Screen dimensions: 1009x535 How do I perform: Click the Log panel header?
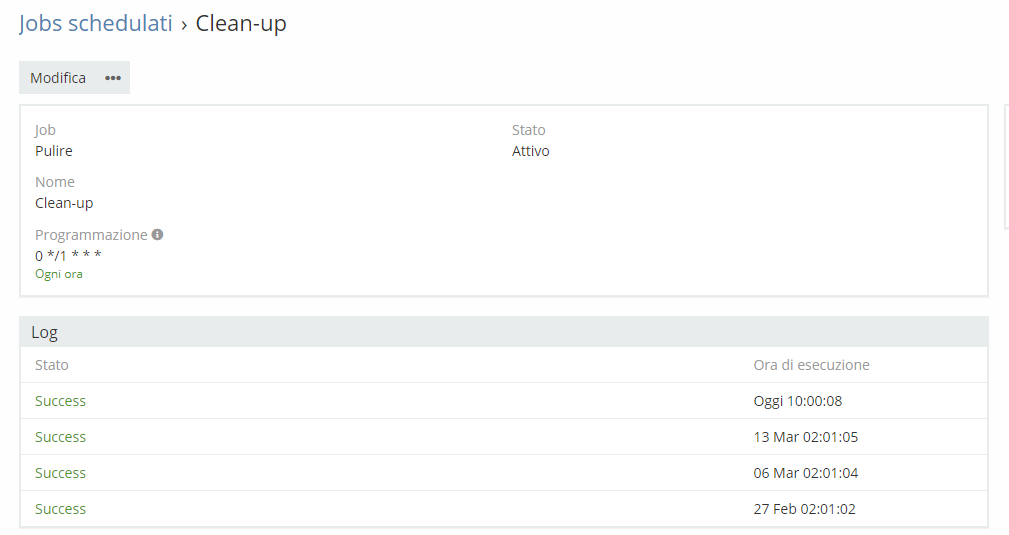[x=45, y=332]
